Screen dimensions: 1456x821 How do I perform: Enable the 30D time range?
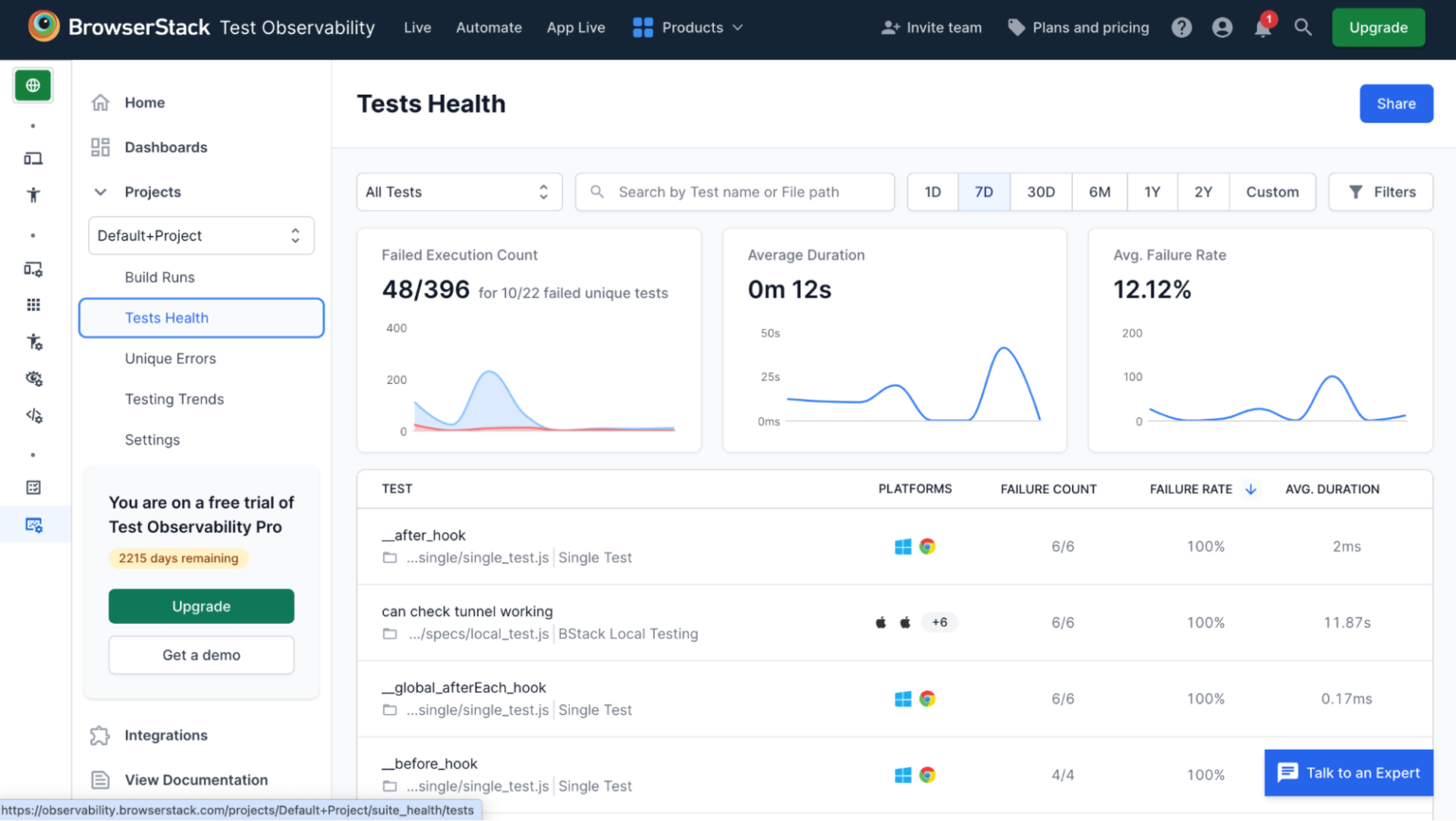point(1041,192)
